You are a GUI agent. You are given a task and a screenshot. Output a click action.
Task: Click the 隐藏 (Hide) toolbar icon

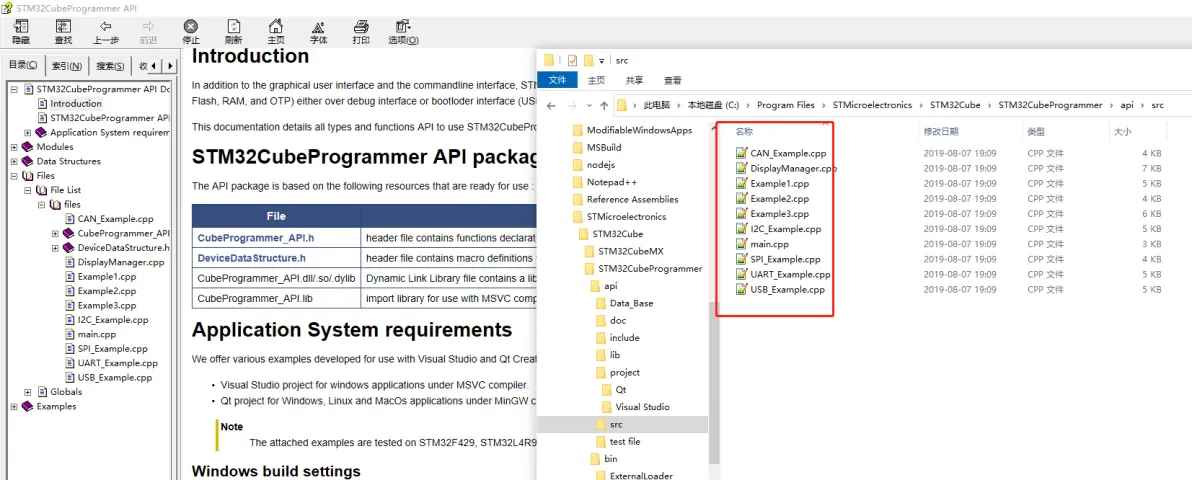pyautogui.click(x=21, y=32)
